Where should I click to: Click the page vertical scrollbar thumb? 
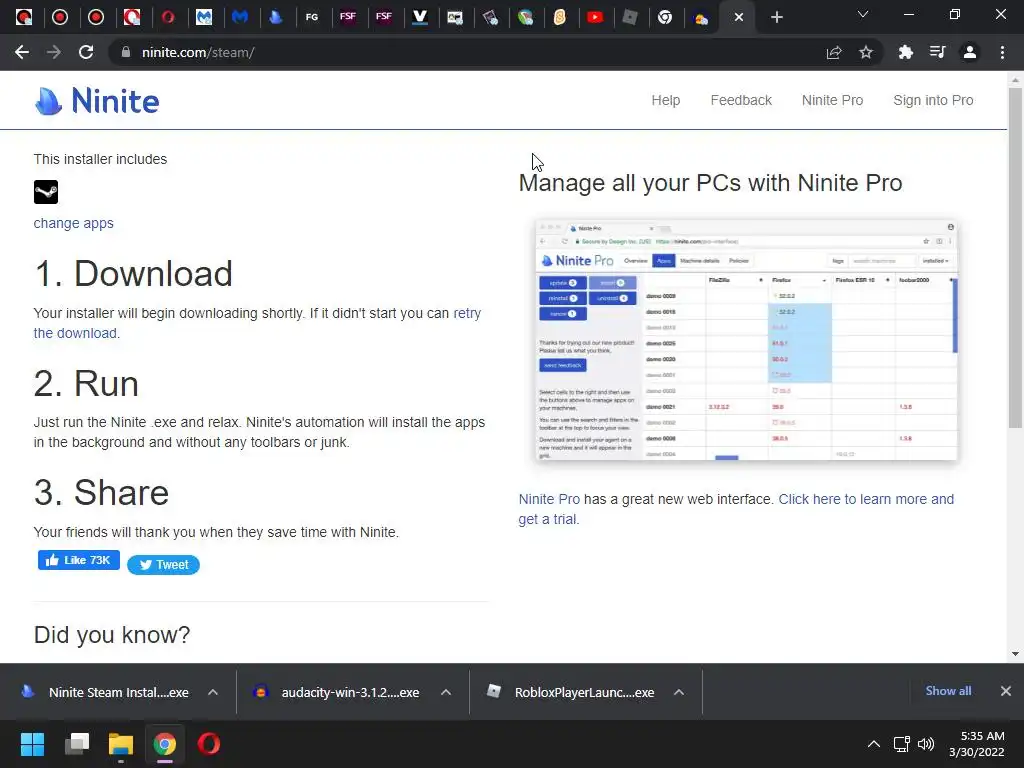pyautogui.click(x=1015, y=258)
